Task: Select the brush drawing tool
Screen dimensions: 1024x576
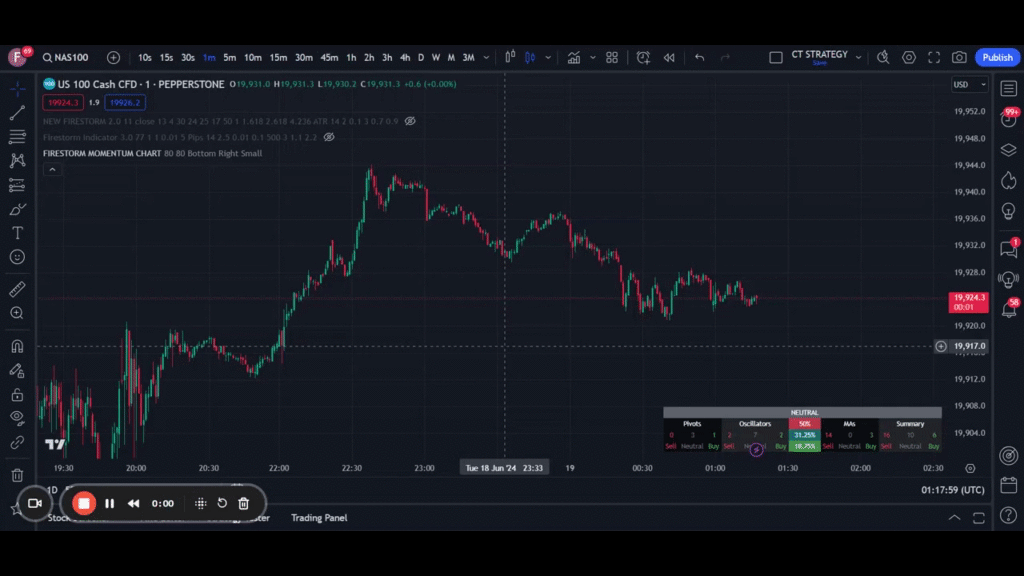Action: pyautogui.click(x=18, y=210)
